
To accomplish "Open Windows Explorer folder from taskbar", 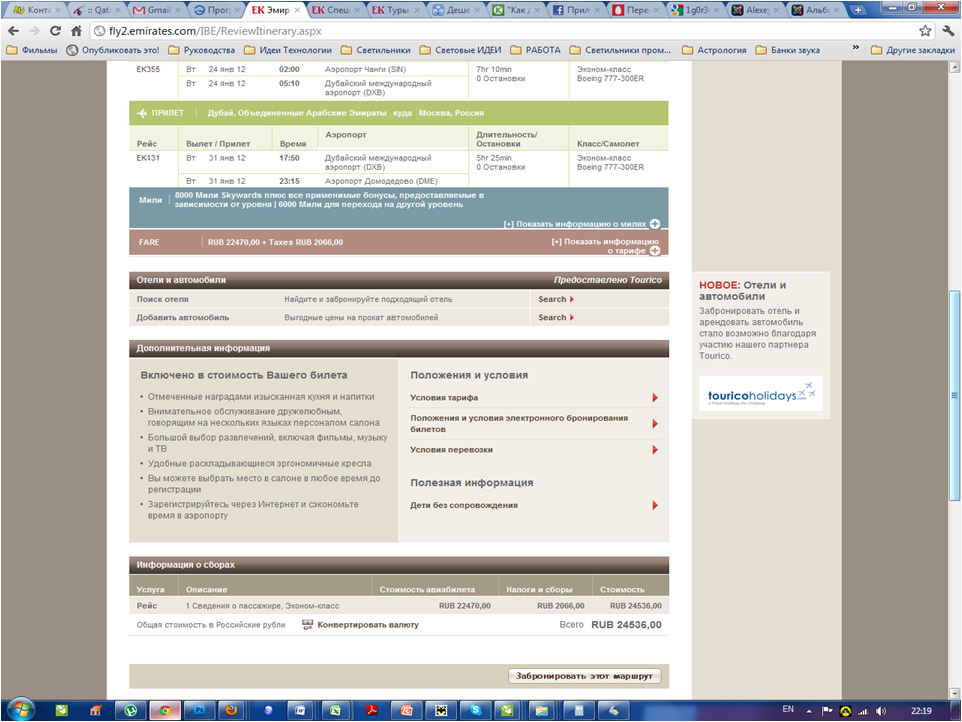I will (x=541, y=710).
